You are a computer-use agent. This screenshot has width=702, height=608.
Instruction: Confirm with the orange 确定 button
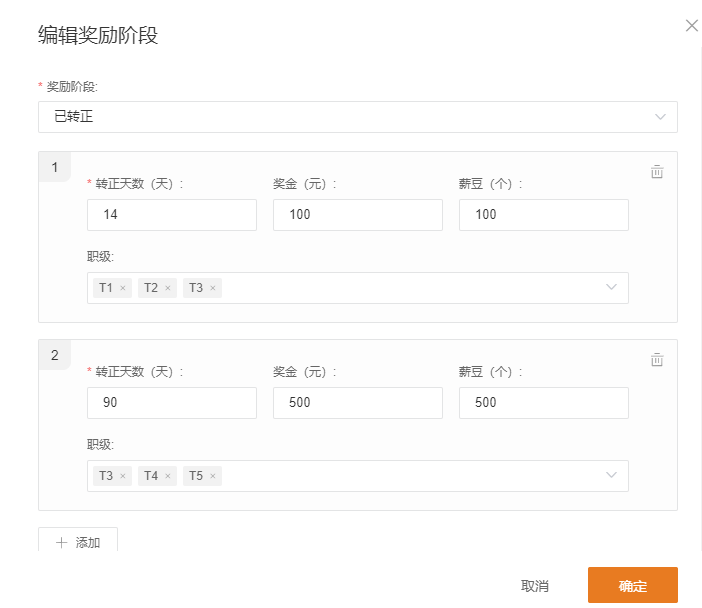[633, 585]
